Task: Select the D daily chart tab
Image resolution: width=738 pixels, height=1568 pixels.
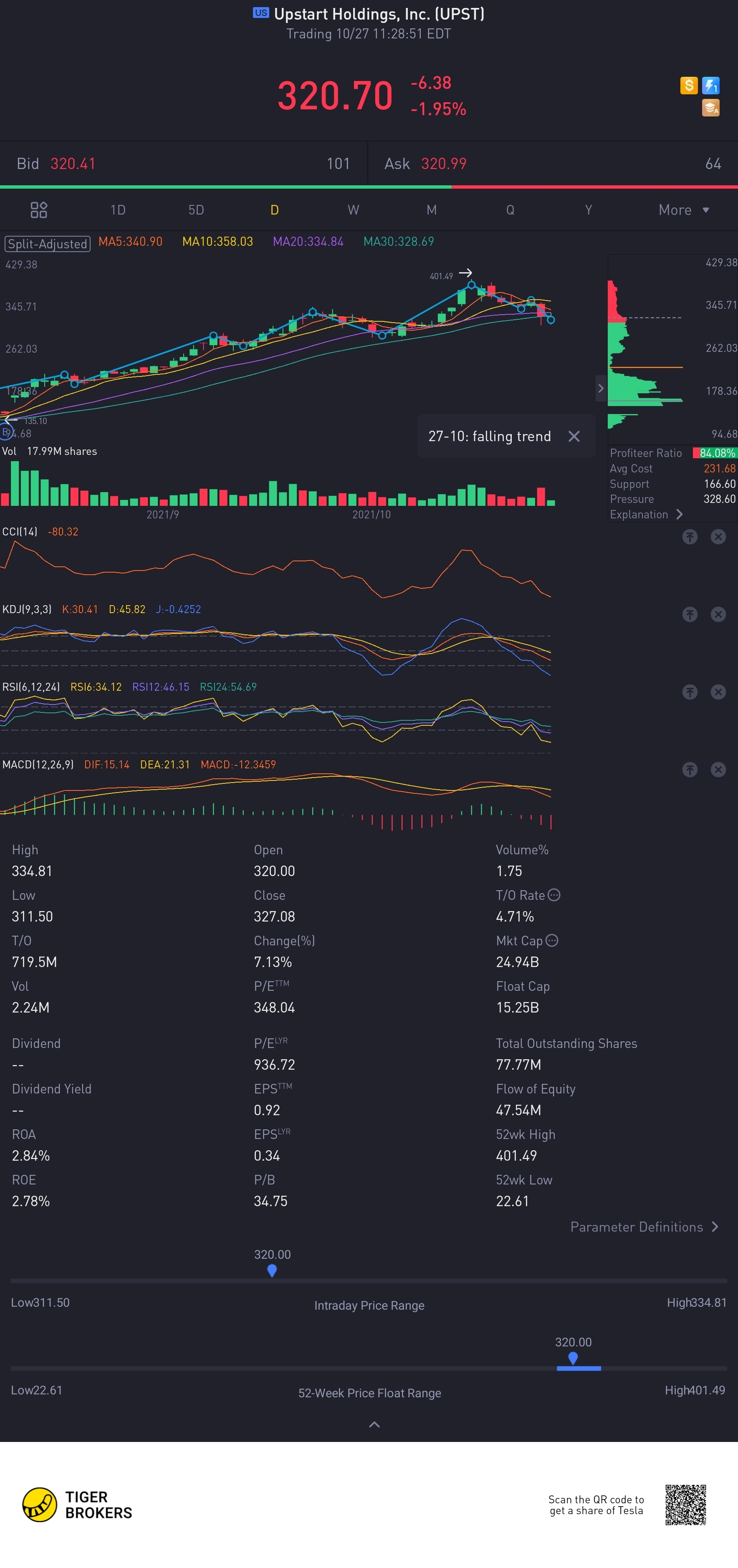Action: pos(275,210)
